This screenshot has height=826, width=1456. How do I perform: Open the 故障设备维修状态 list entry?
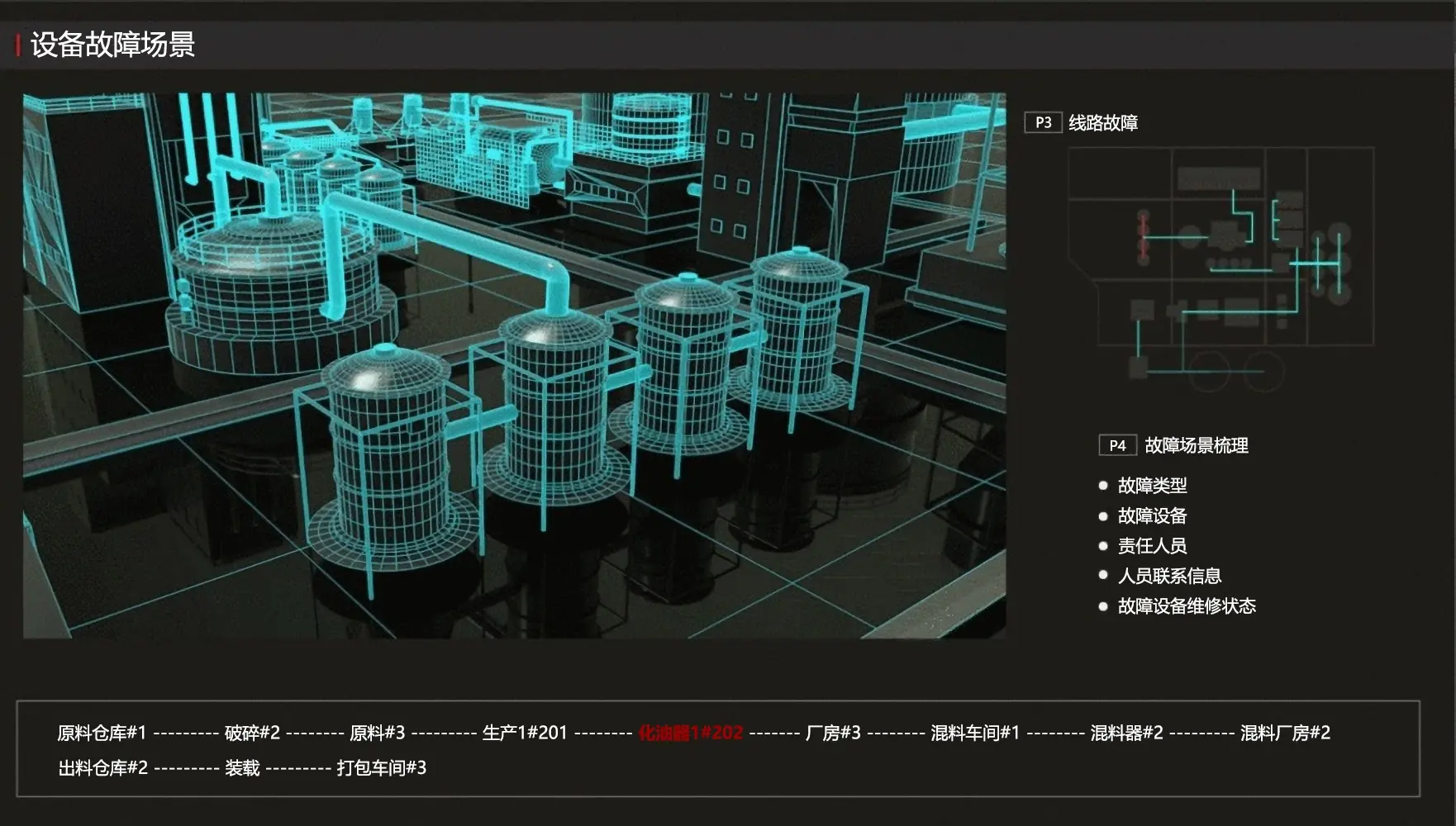click(1186, 606)
